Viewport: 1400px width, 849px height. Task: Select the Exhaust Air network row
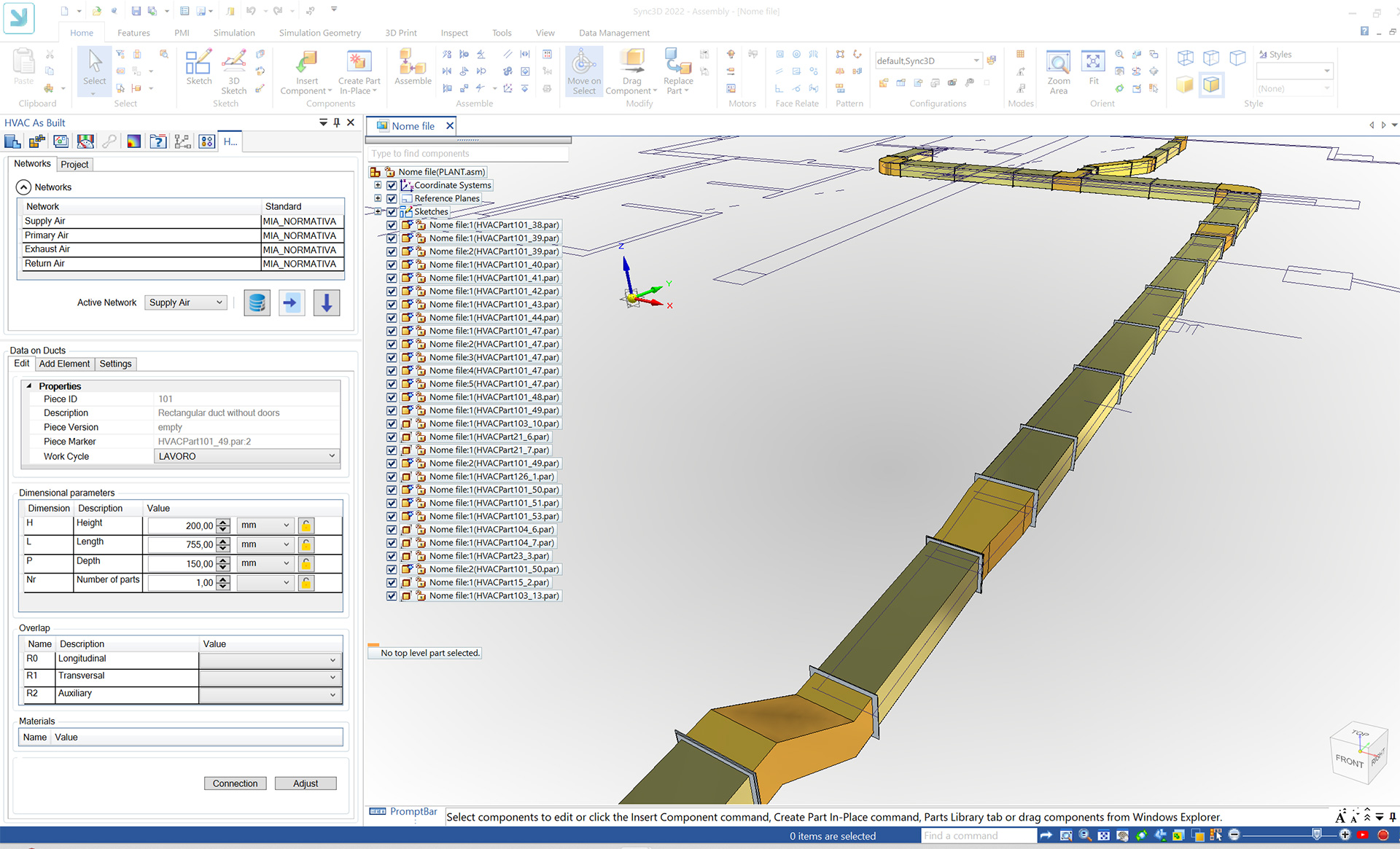[180, 249]
